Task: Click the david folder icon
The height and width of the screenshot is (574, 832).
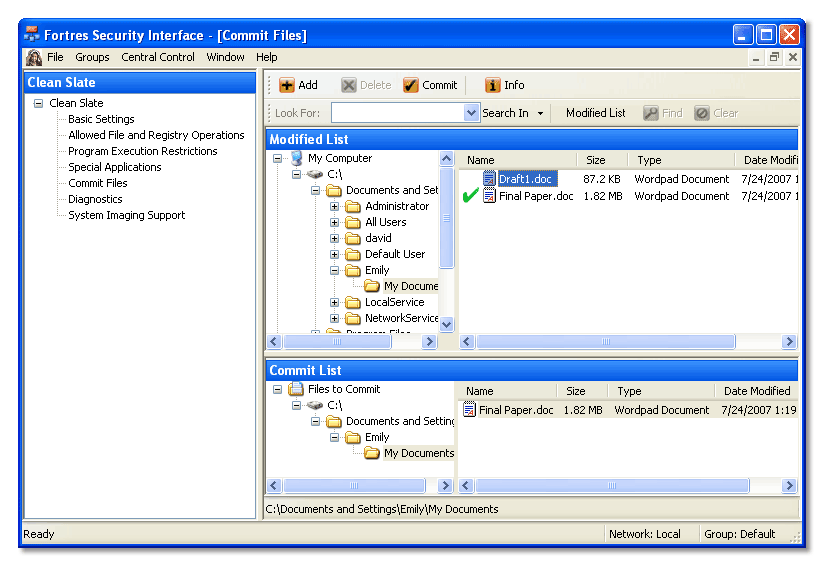Action: coord(353,238)
